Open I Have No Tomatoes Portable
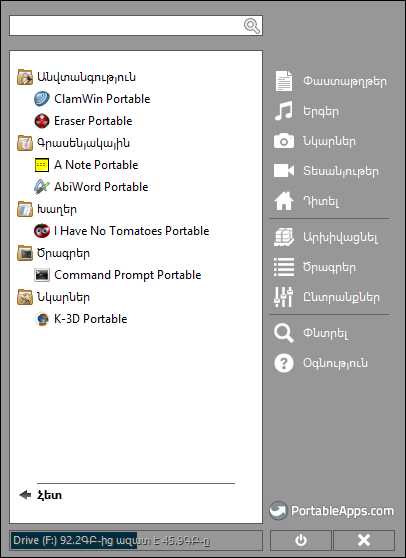This screenshot has width=406, height=558. coord(121,231)
